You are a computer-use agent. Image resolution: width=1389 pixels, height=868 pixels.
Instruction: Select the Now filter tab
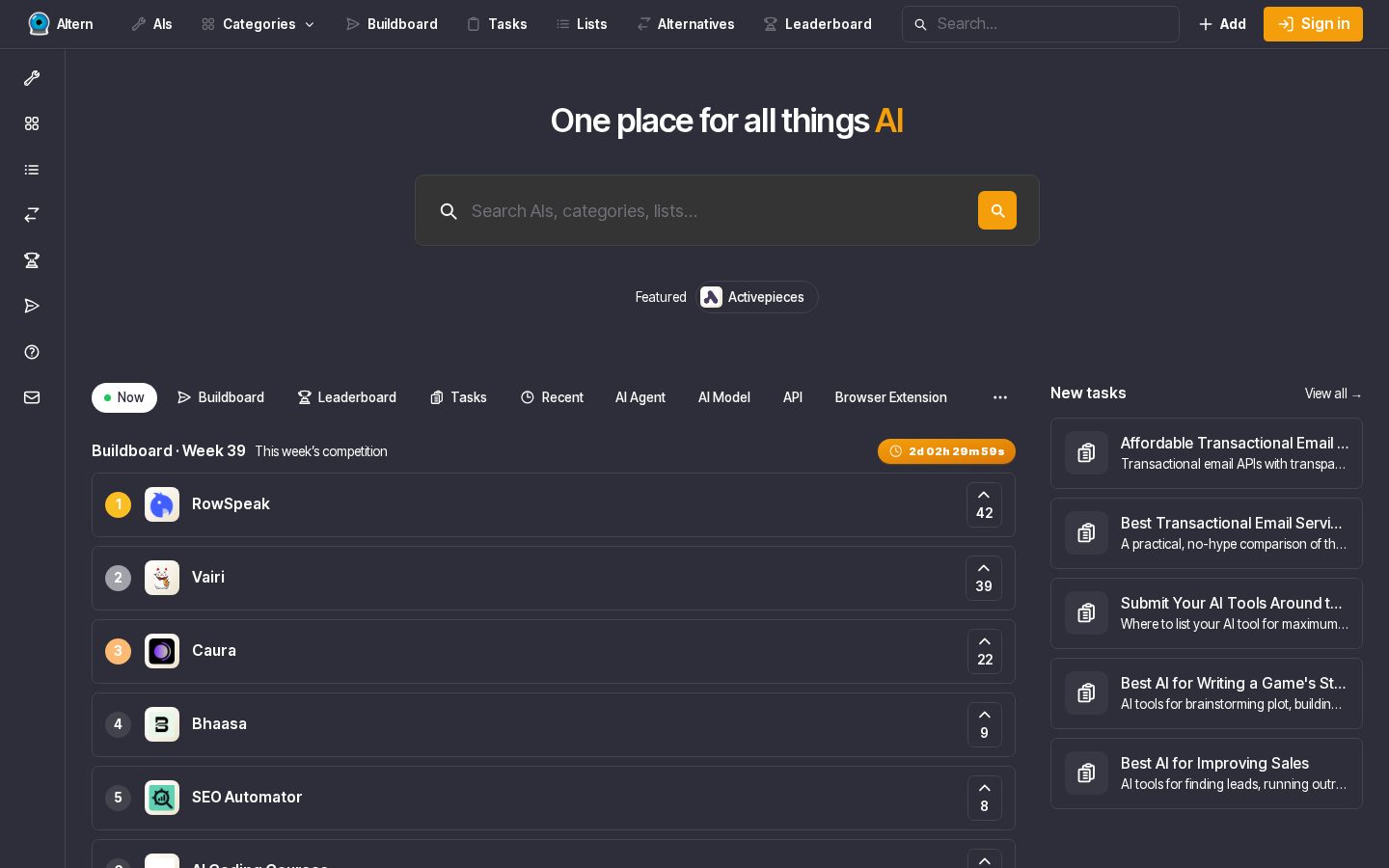point(124,397)
